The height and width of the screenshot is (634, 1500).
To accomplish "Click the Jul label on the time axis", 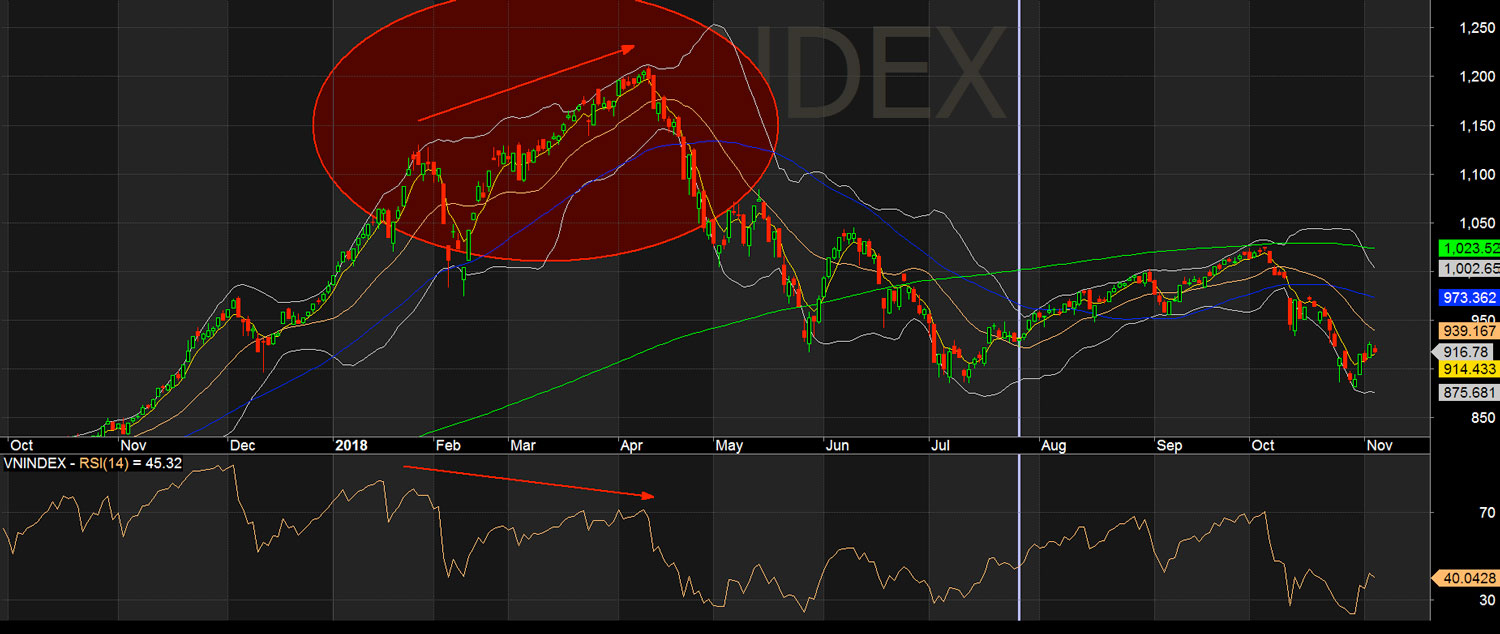I will pyautogui.click(x=939, y=445).
